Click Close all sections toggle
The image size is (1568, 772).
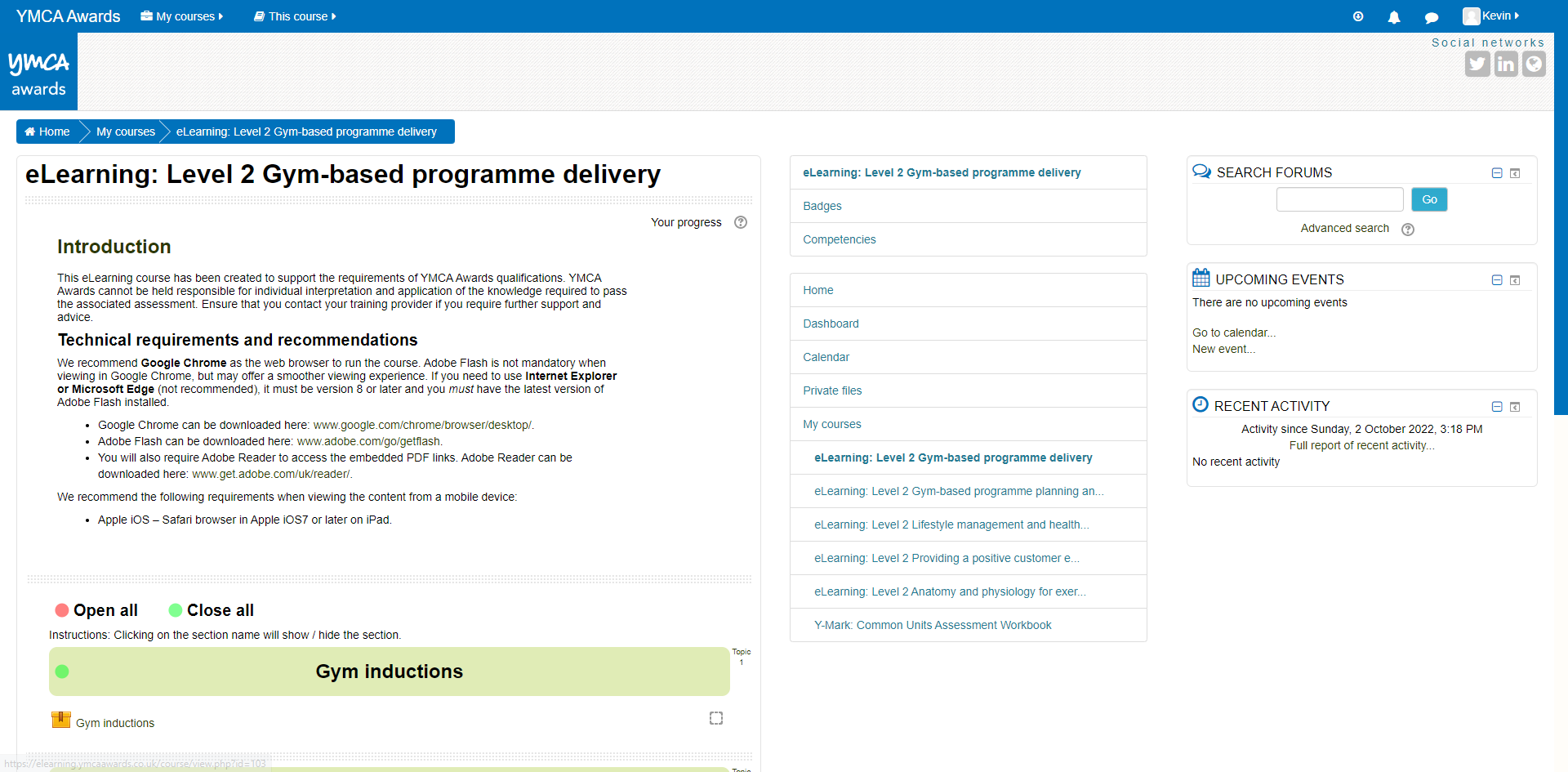(212, 610)
